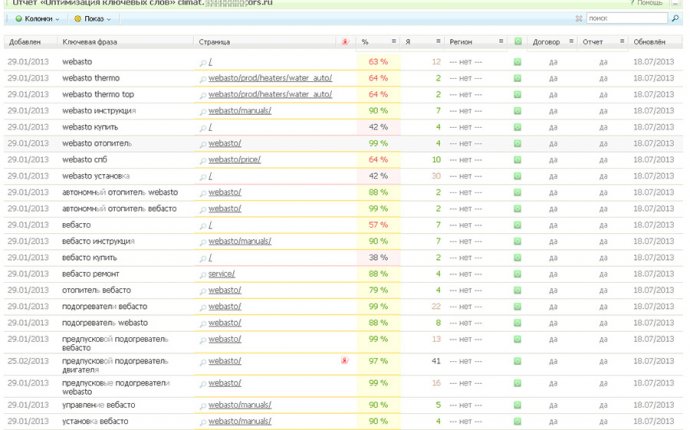Toggle the green status icon in webasto thermo row
The height and width of the screenshot is (430, 690).
(518, 78)
